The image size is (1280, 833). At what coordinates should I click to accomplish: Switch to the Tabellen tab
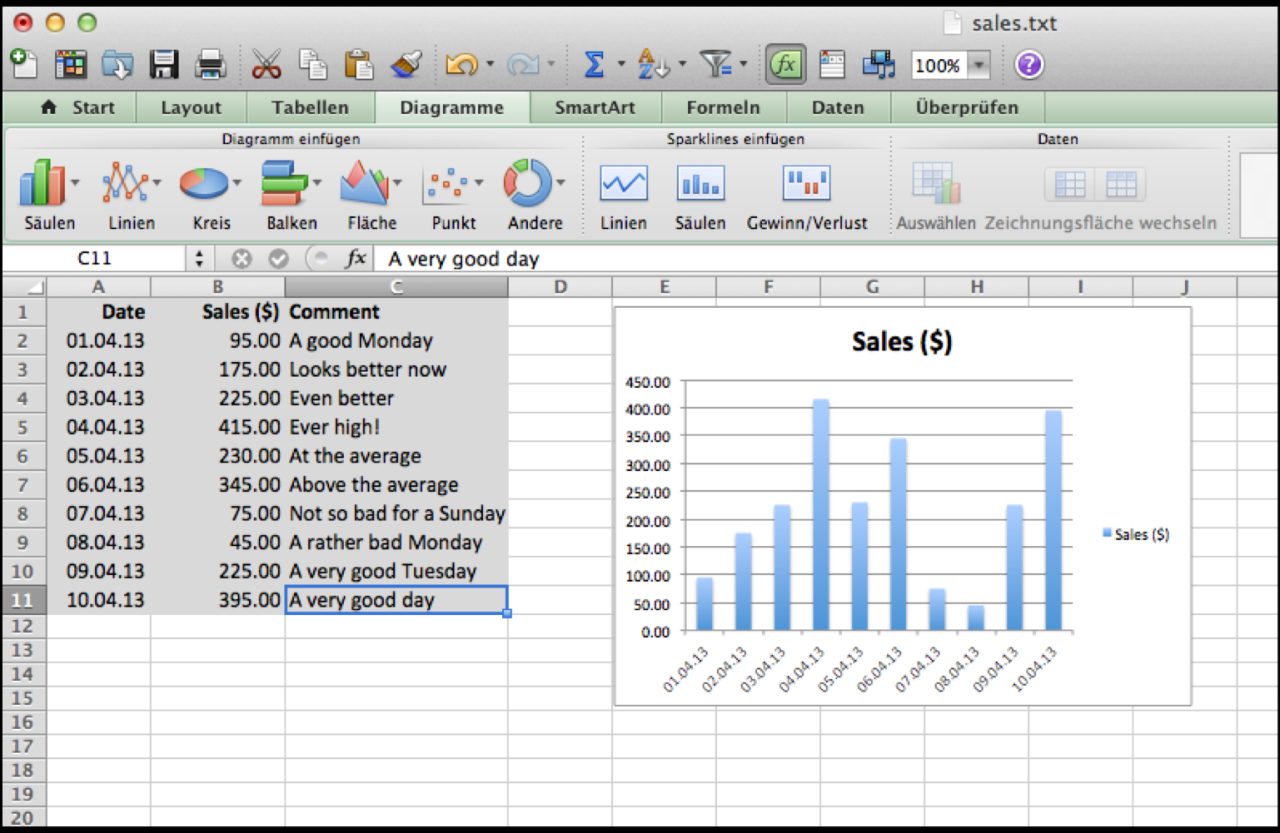tap(310, 107)
